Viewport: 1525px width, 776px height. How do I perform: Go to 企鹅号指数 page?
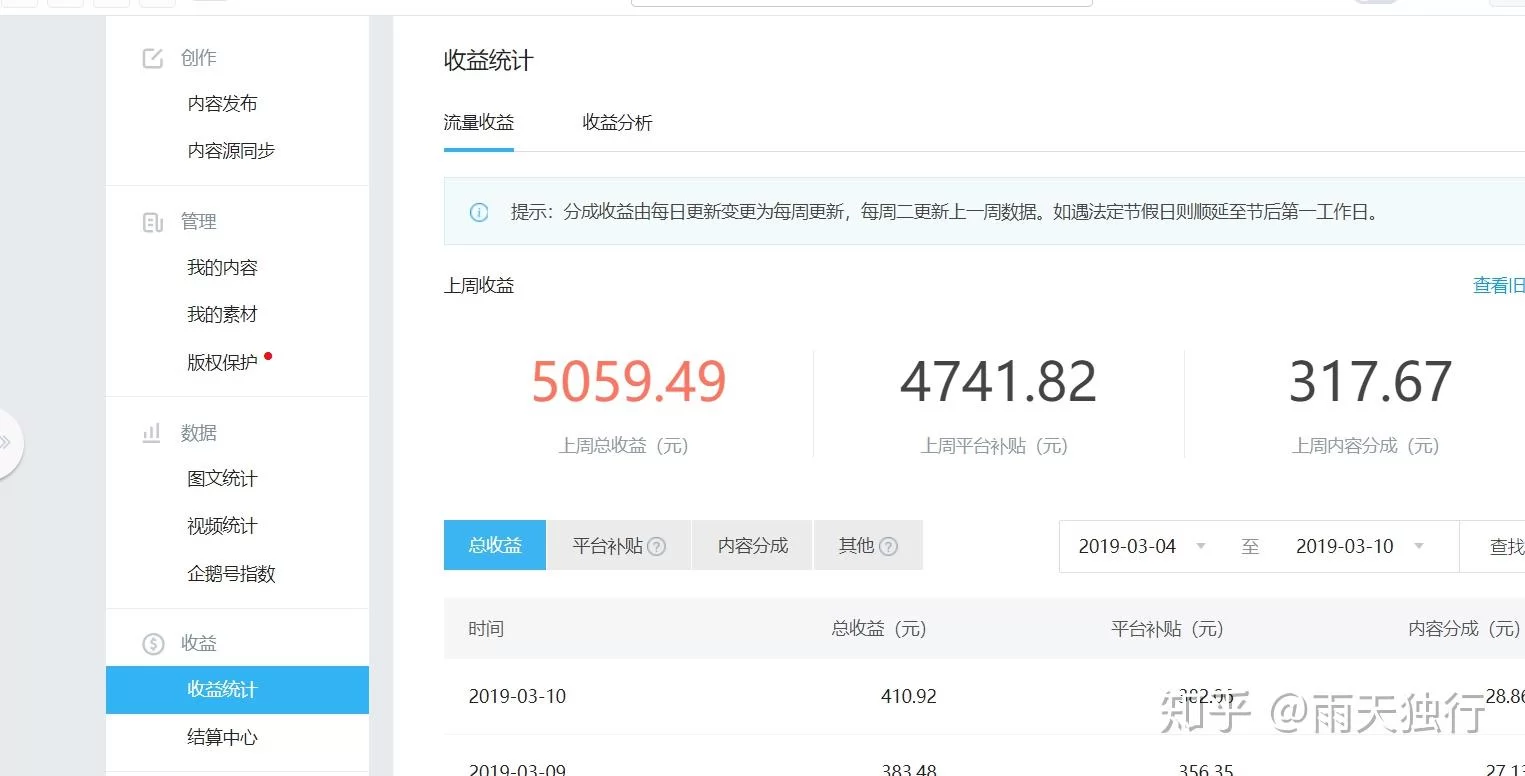[x=231, y=574]
